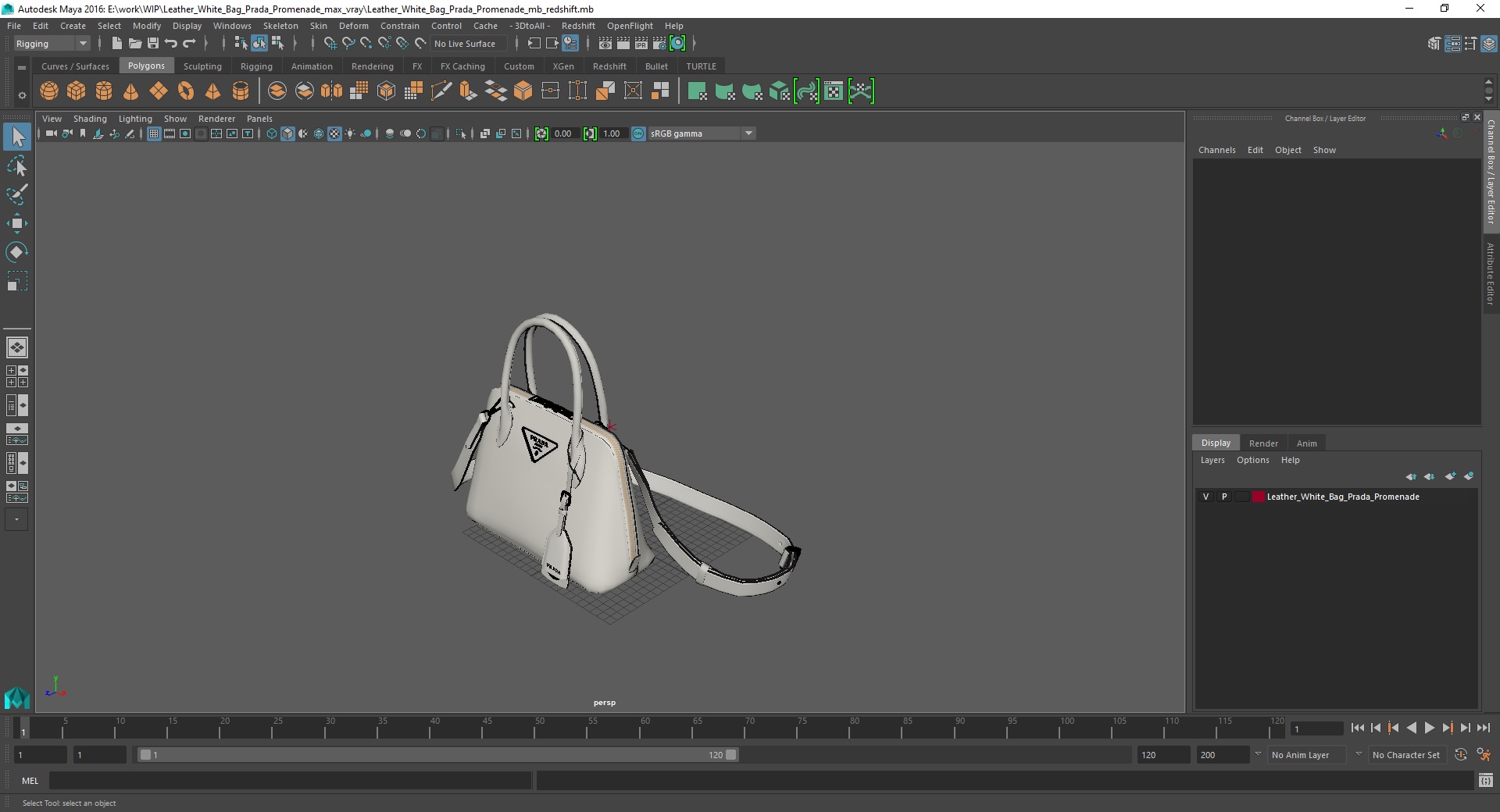Image resolution: width=1500 pixels, height=812 pixels.
Task: Toggle wireframe shading in viewport toolbar
Action: [x=272, y=134]
